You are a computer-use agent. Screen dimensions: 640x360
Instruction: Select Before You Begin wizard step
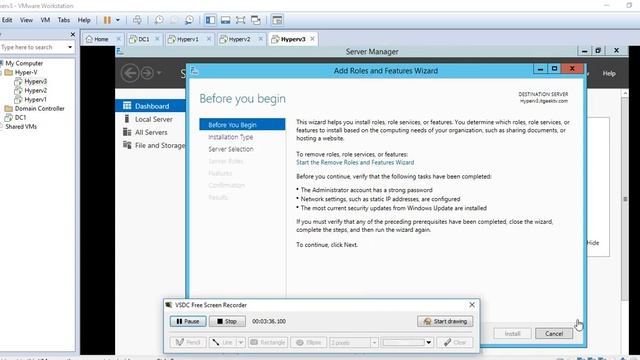click(242, 124)
